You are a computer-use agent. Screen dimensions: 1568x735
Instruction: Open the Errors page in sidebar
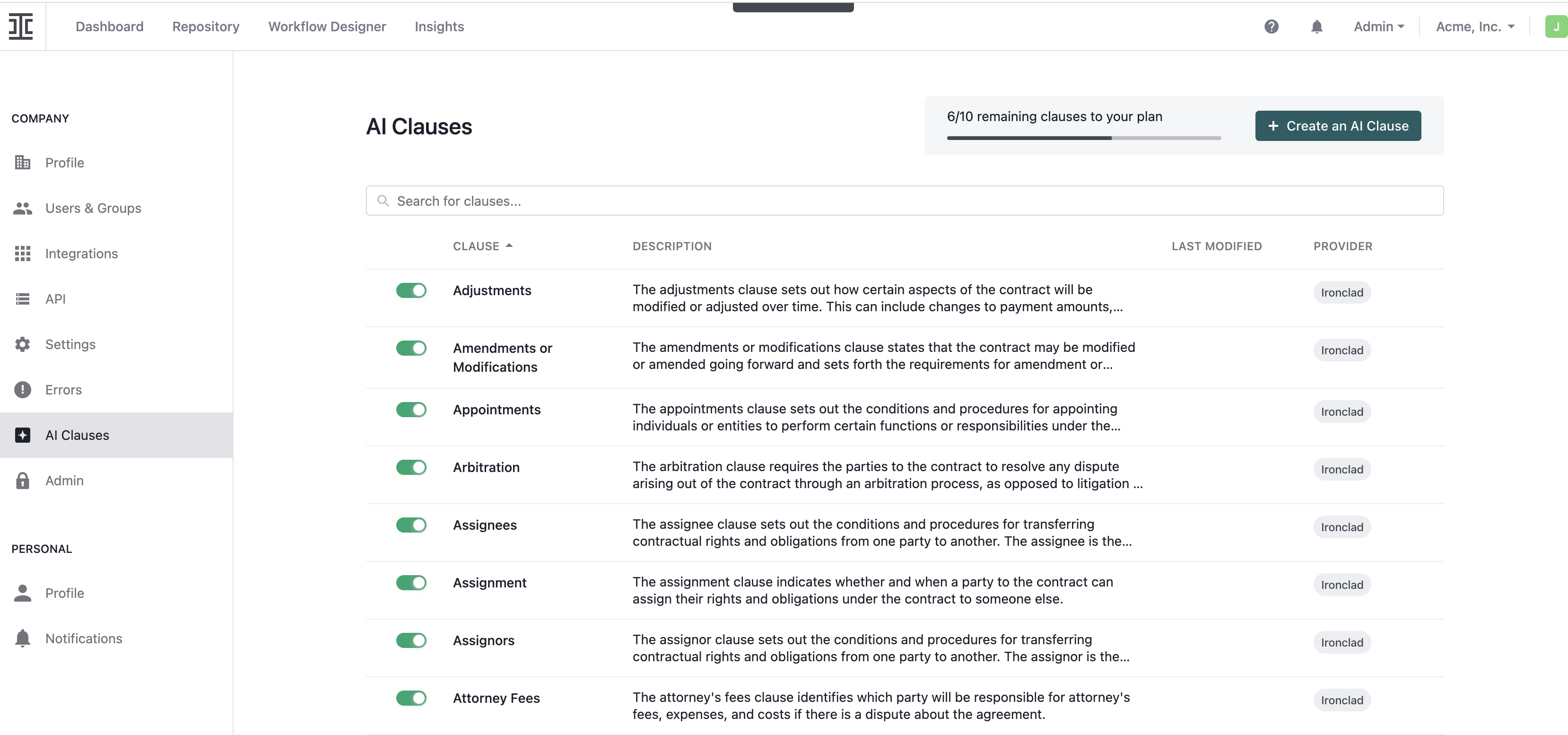[116, 390]
